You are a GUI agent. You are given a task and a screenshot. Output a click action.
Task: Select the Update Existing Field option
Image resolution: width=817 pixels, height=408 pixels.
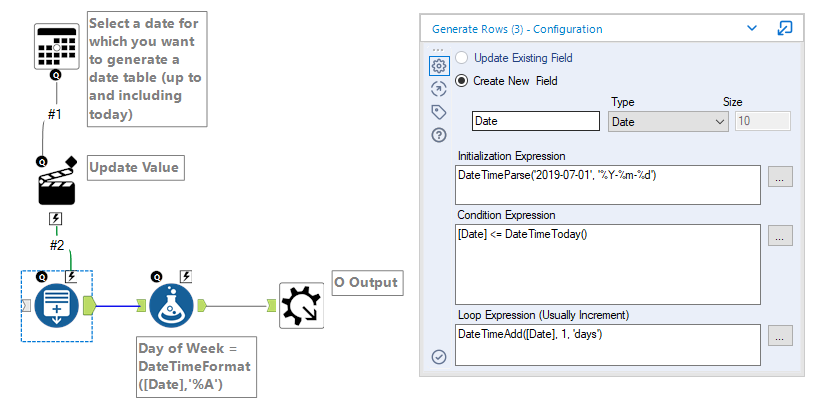462,58
